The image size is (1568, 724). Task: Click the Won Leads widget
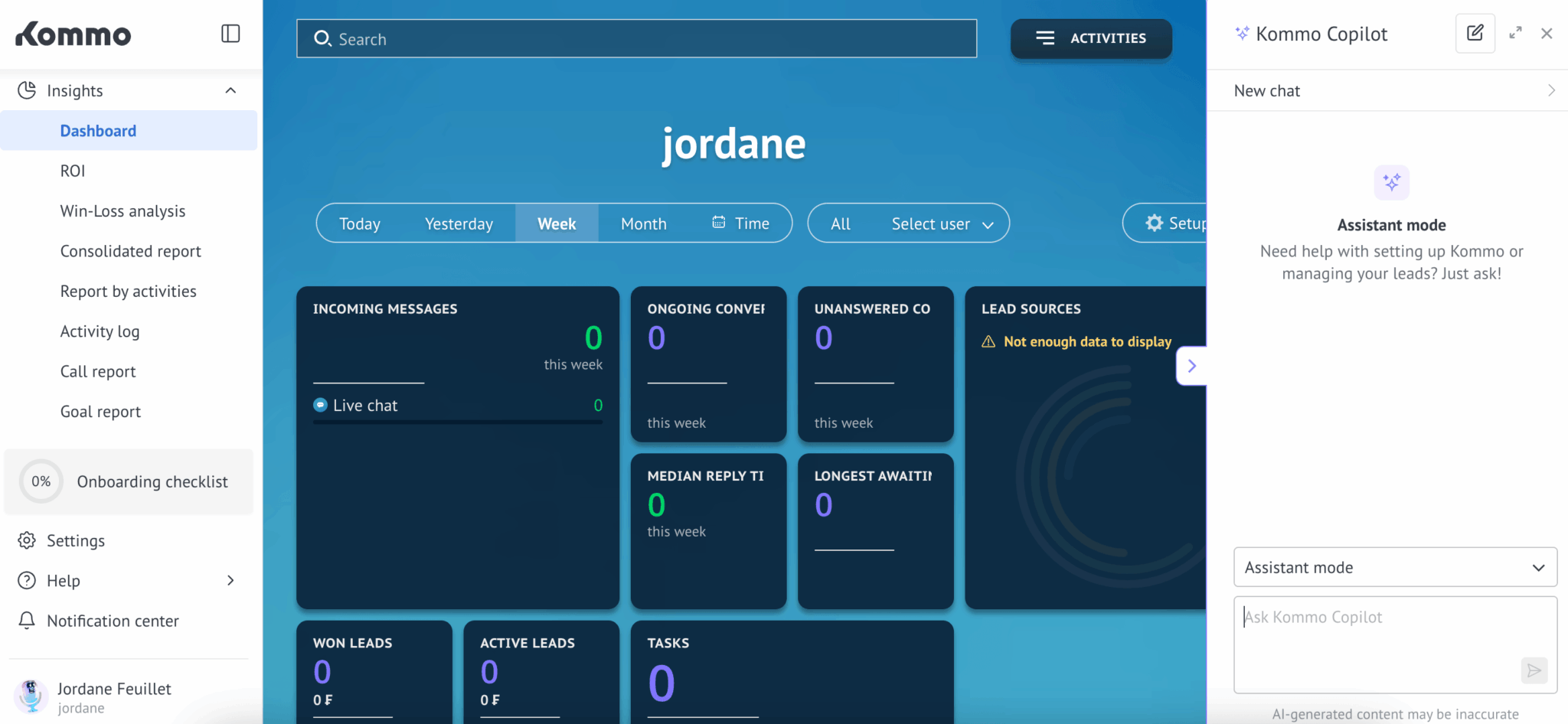(374, 672)
